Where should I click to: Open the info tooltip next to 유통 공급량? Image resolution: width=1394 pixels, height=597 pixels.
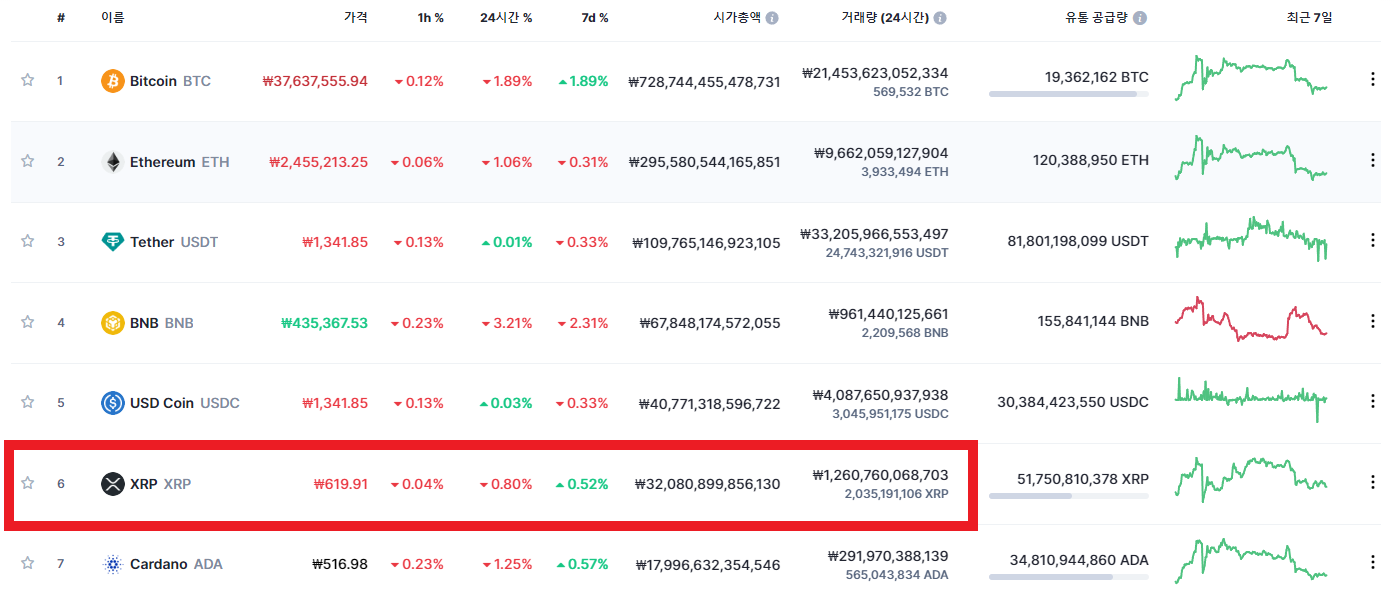[1140, 18]
